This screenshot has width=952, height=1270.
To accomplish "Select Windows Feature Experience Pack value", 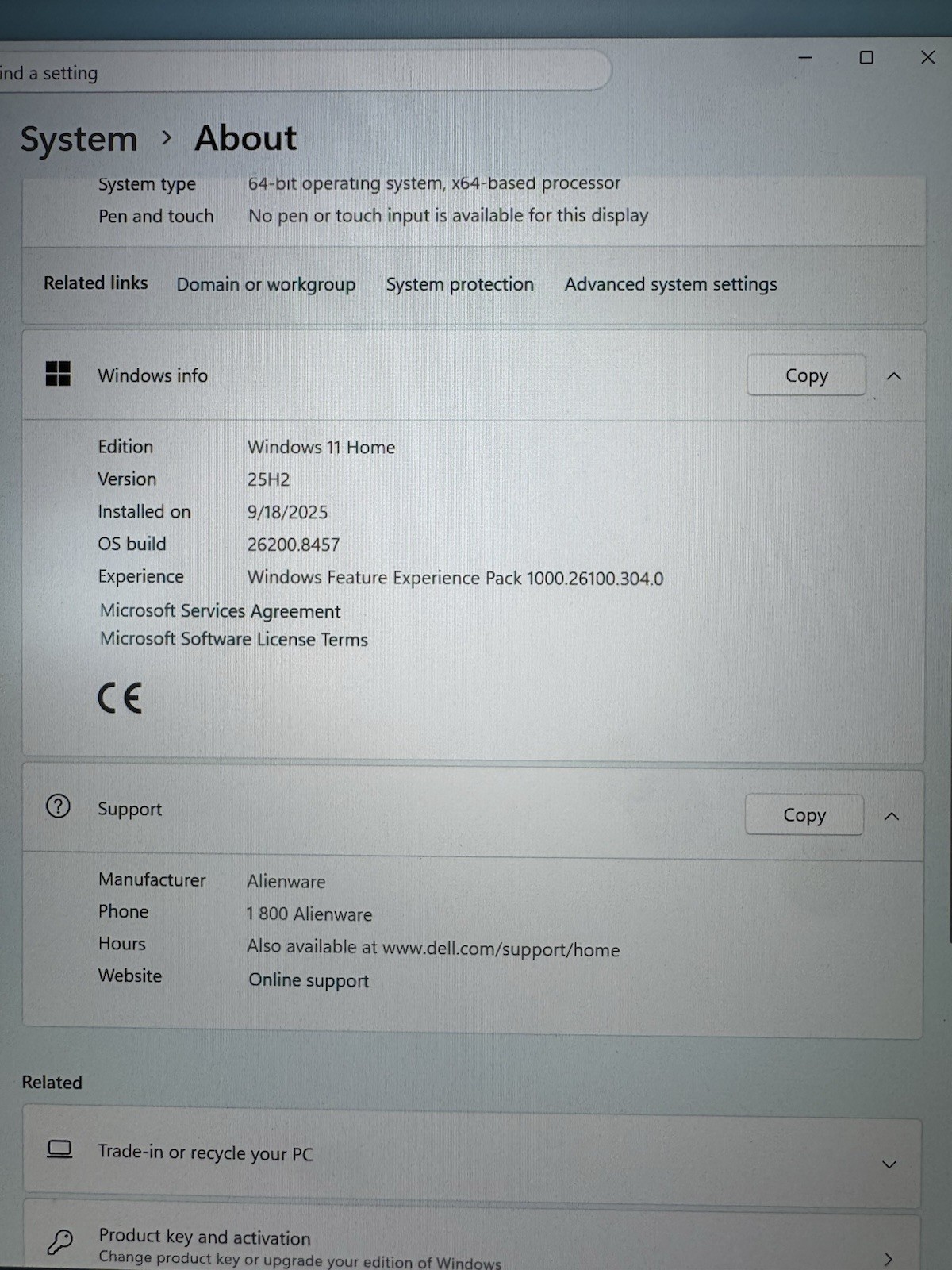I will click(455, 578).
